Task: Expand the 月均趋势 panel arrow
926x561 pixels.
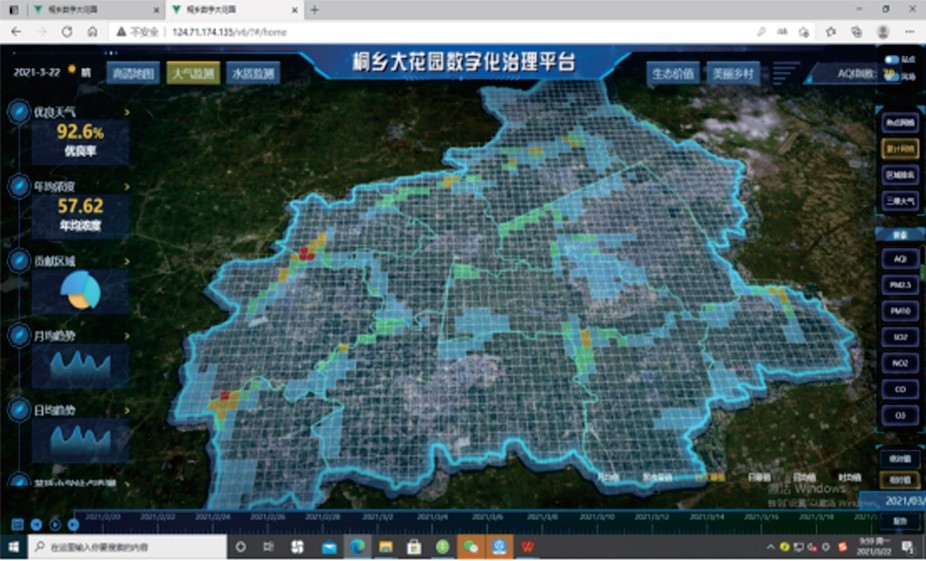Action: pos(126,335)
